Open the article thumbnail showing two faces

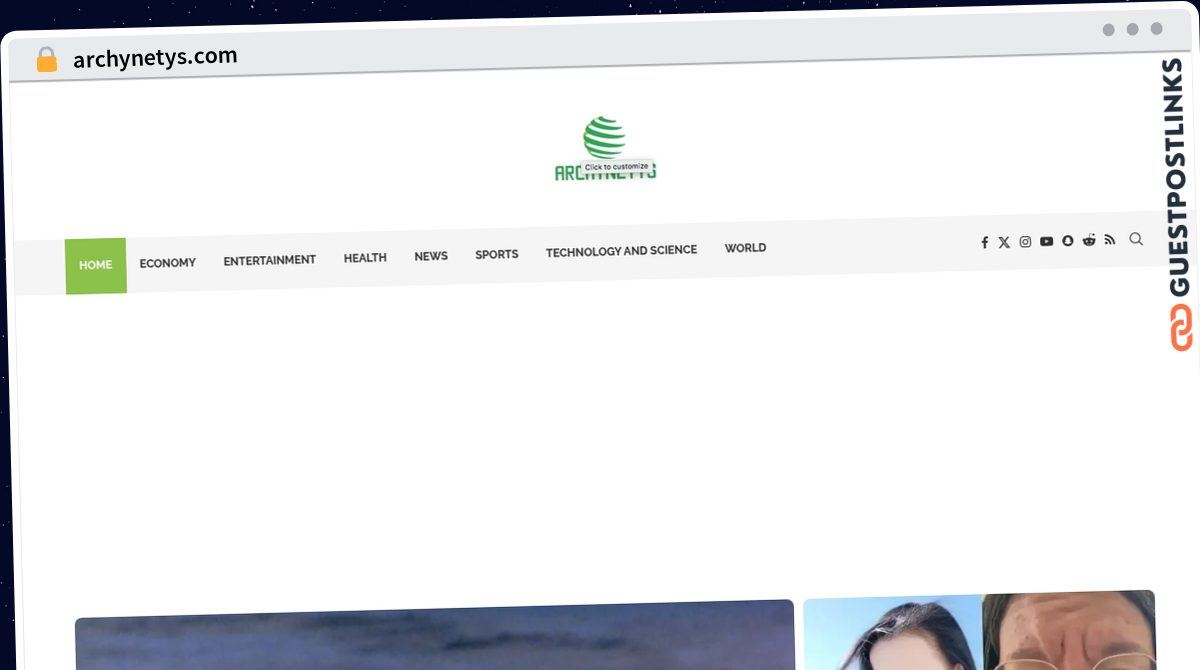[x=979, y=630]
